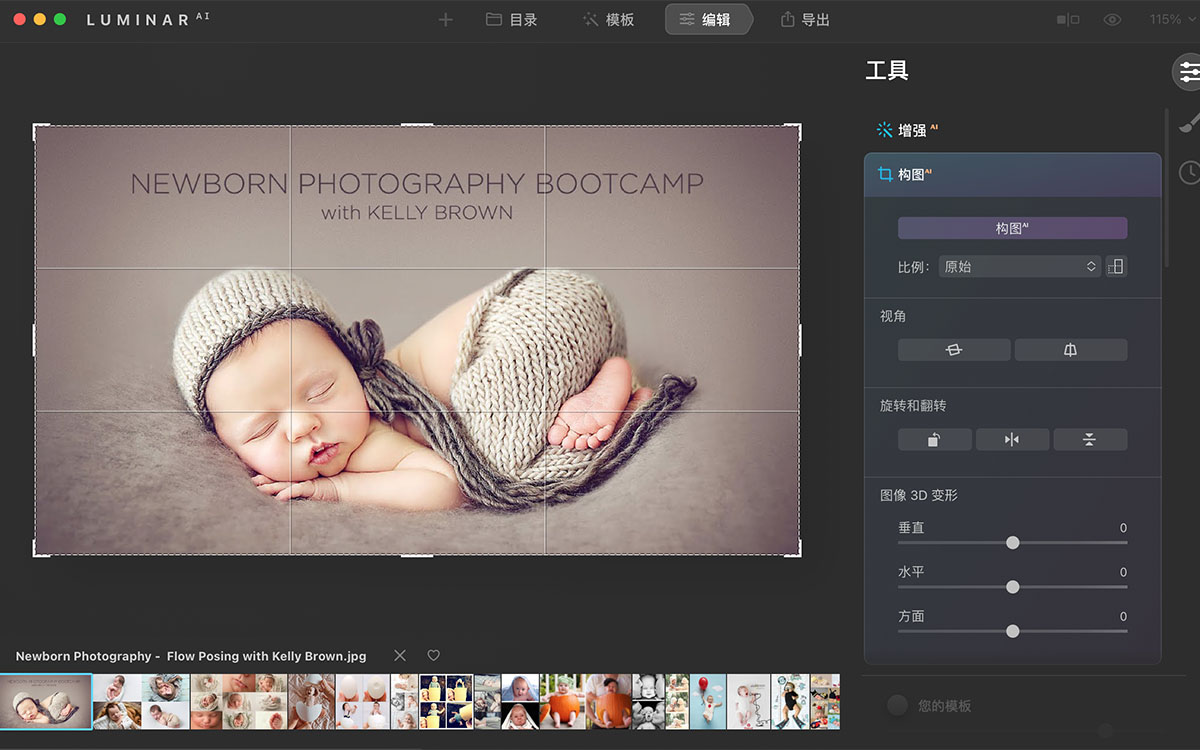Open the 比例 ratio dropdown
Image resolution: width=1200 pixels, height=750 pixels.
point(1019,267)
